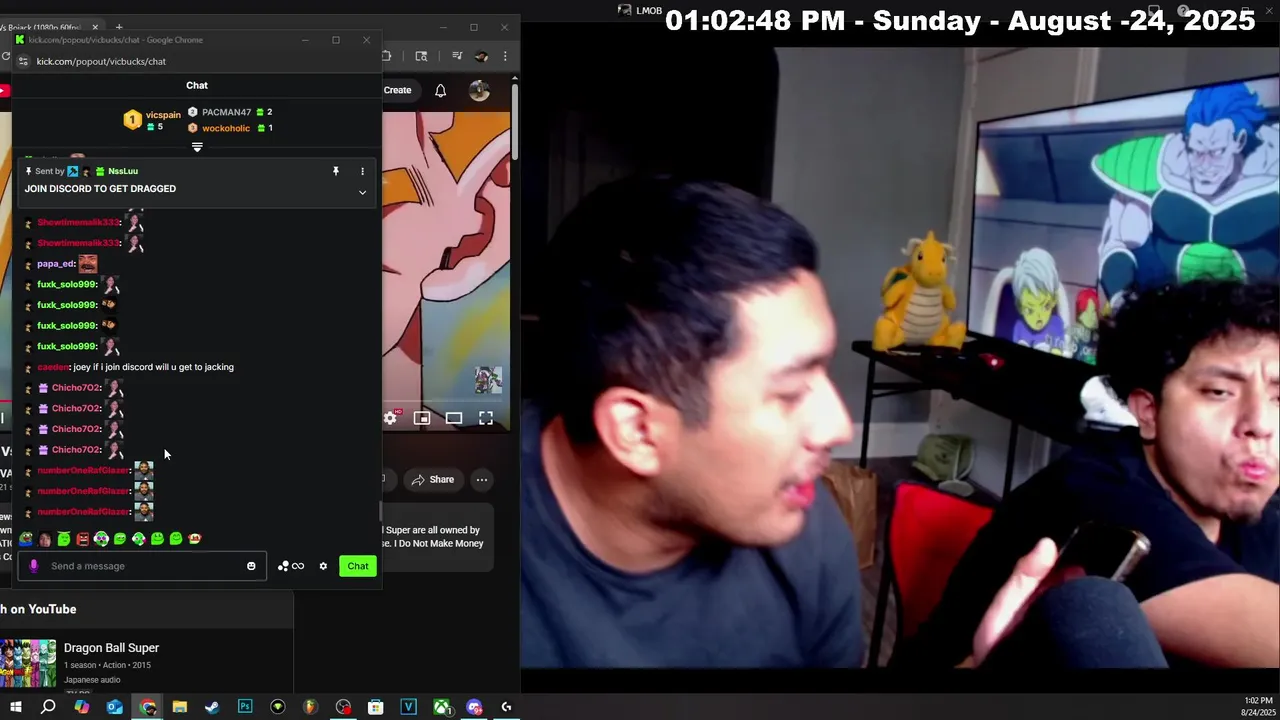This screenshot has width=1280, height=720.
Task: Click the Chrome media control icon
Action: [x=457, y=56]
